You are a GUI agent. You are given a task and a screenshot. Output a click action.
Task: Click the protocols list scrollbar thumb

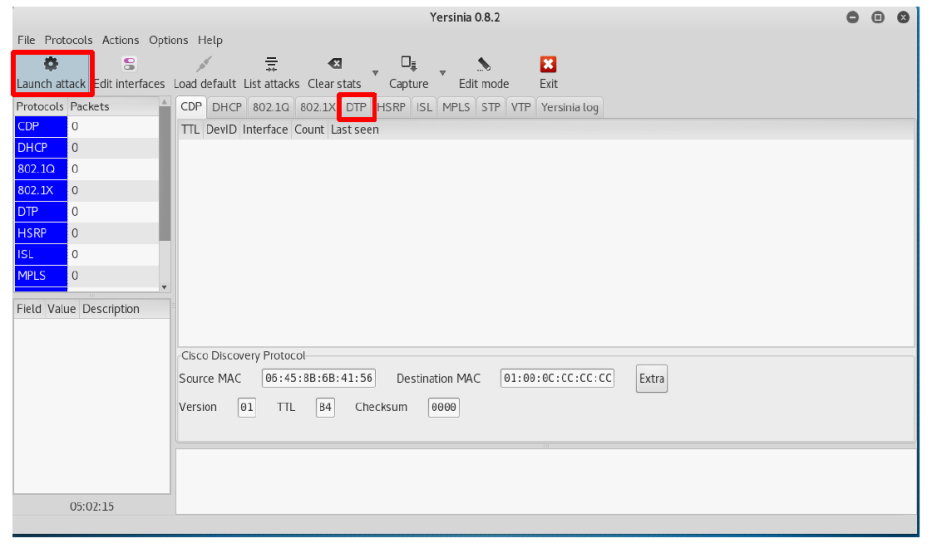165,174
